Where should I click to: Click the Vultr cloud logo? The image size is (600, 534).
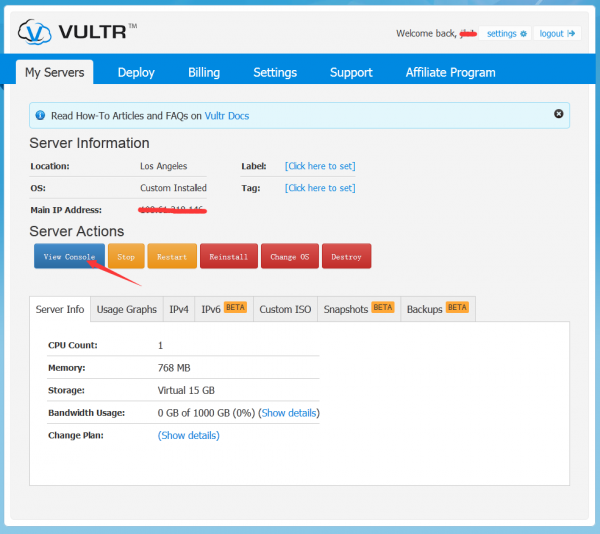[x=35, y=32]
